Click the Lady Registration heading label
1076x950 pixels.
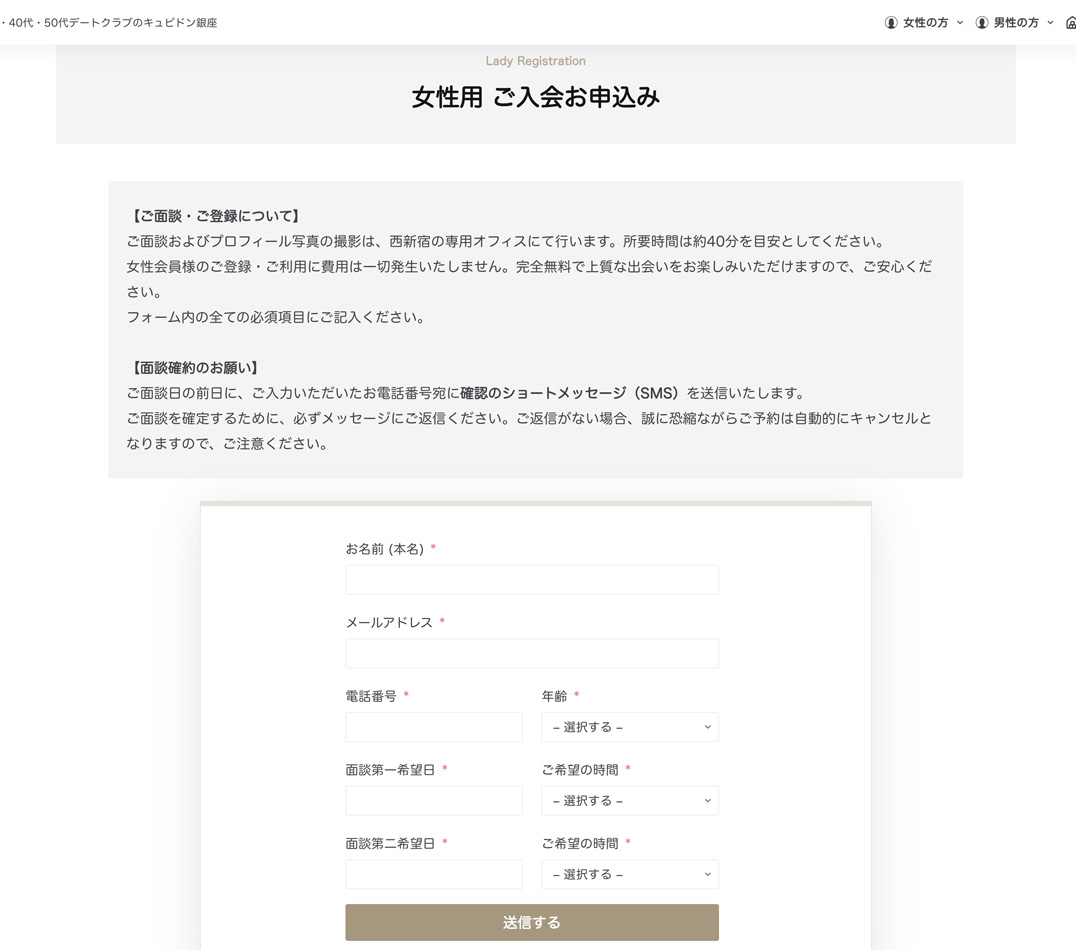click(535, 61)
